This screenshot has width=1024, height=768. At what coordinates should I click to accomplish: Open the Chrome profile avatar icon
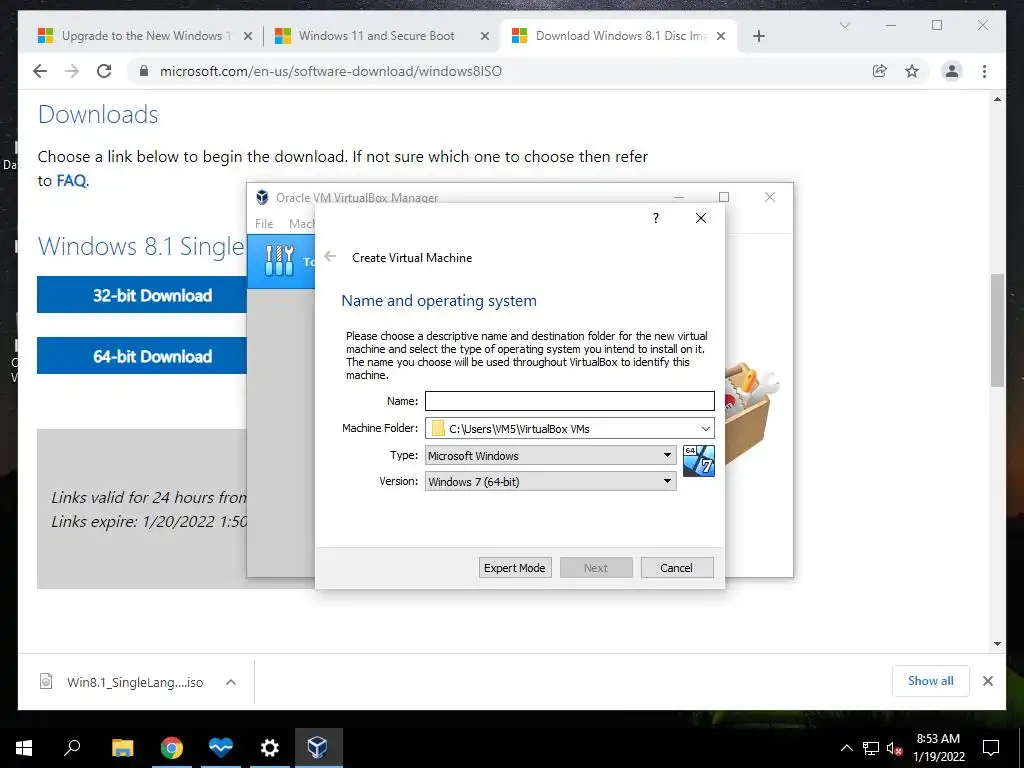pyautogui.click(x=952, y=71)
